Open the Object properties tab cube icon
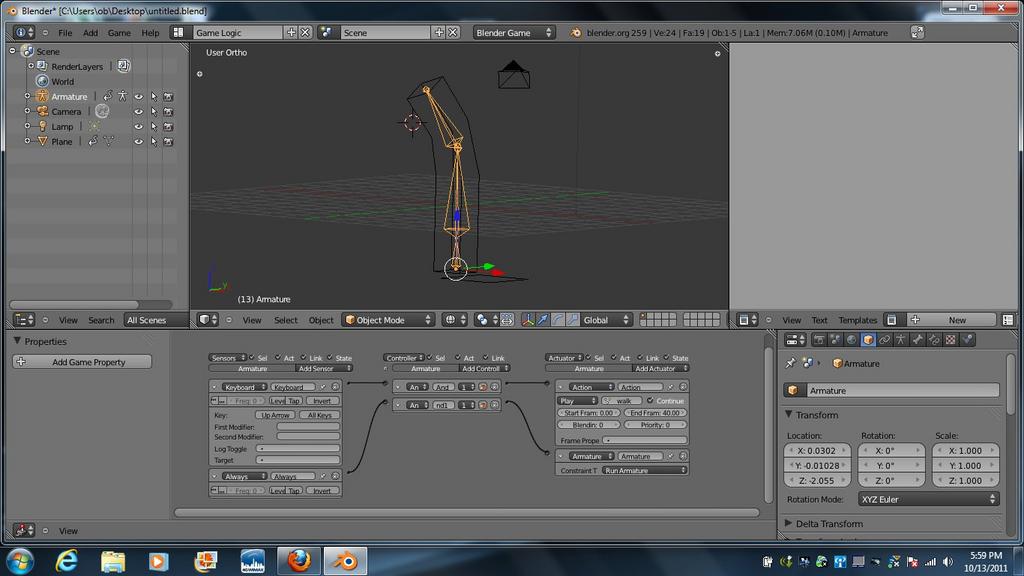Image resolution: width=1024 pixels, height=576 pixels. (868, 340)
